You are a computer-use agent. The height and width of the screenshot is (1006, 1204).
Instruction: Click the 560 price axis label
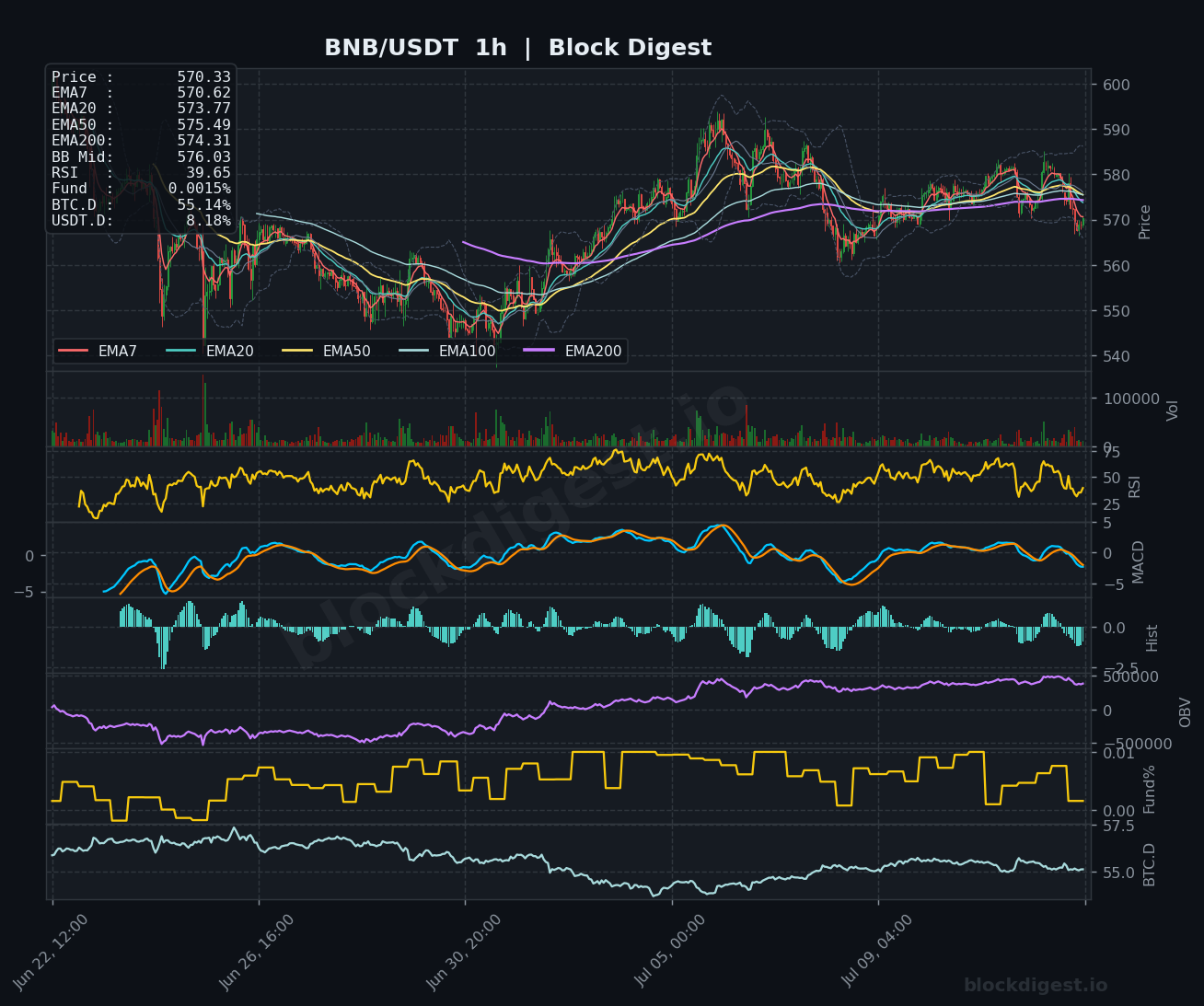[1116, 266]
